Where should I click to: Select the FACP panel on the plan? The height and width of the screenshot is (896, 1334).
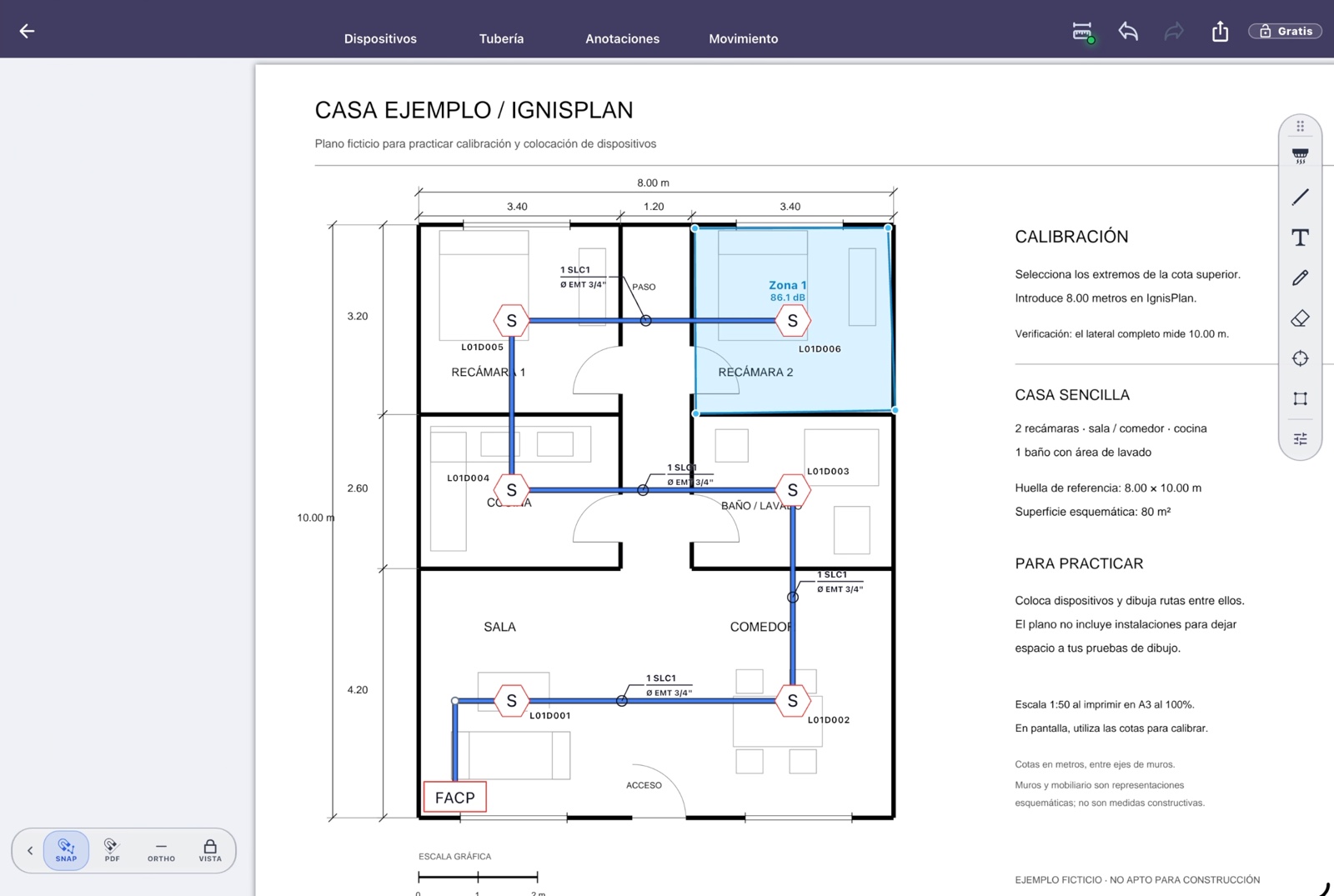(x=454, y=798)
